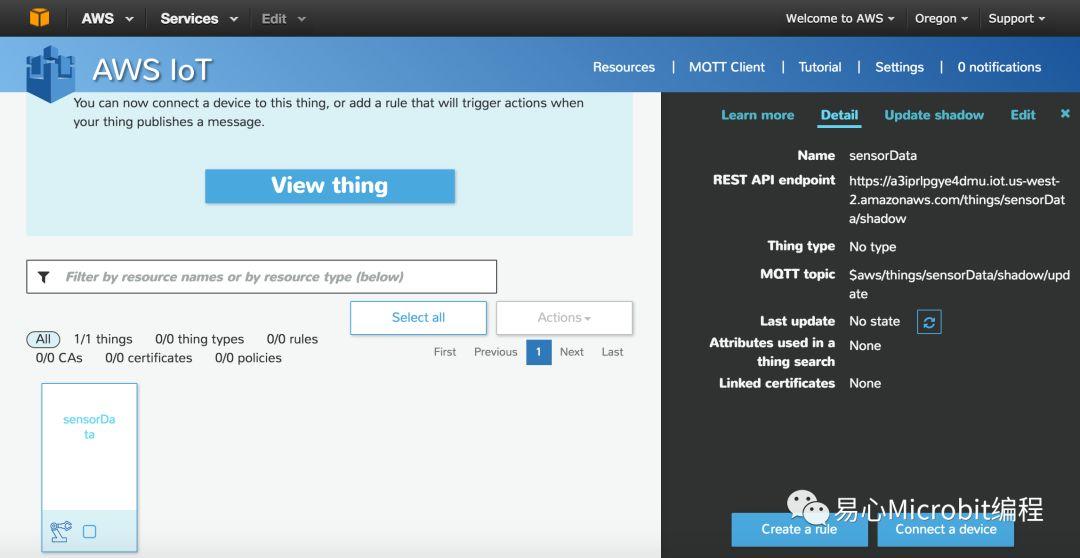Click the Connect a device button
The height and width of the screenshot is (558, 1080).
945,529
